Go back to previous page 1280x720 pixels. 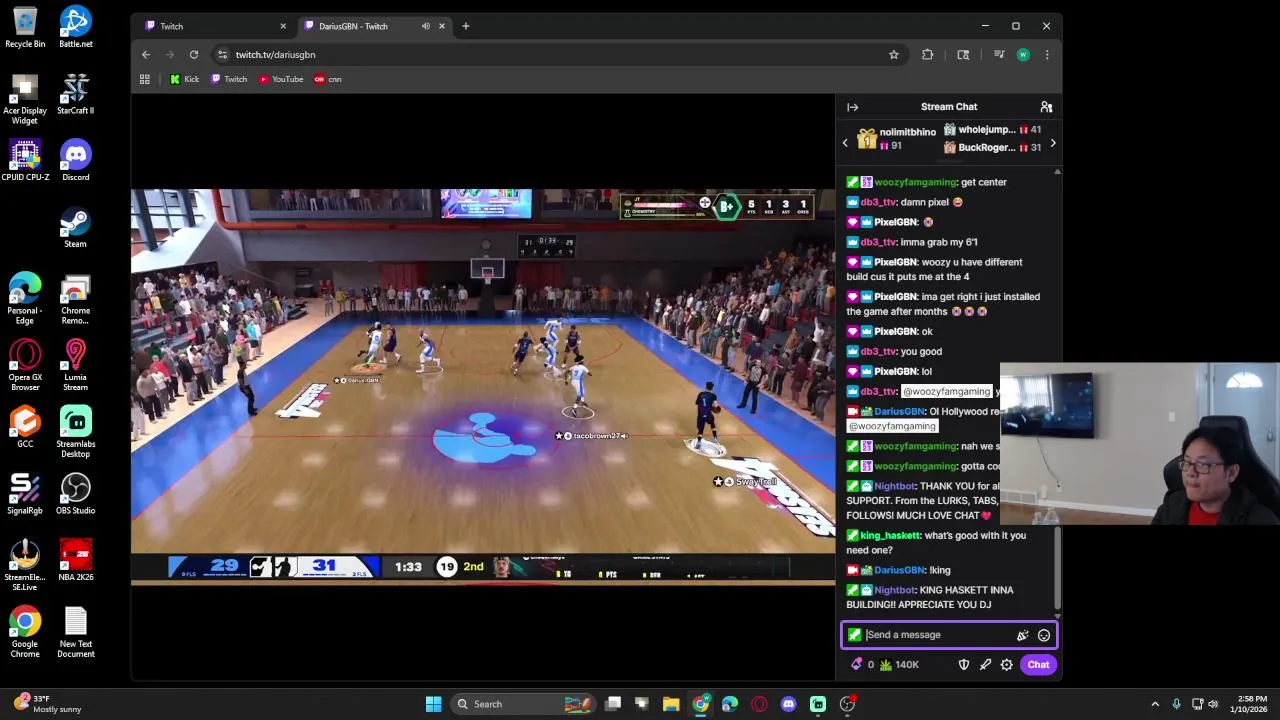(x=146, y=55)
